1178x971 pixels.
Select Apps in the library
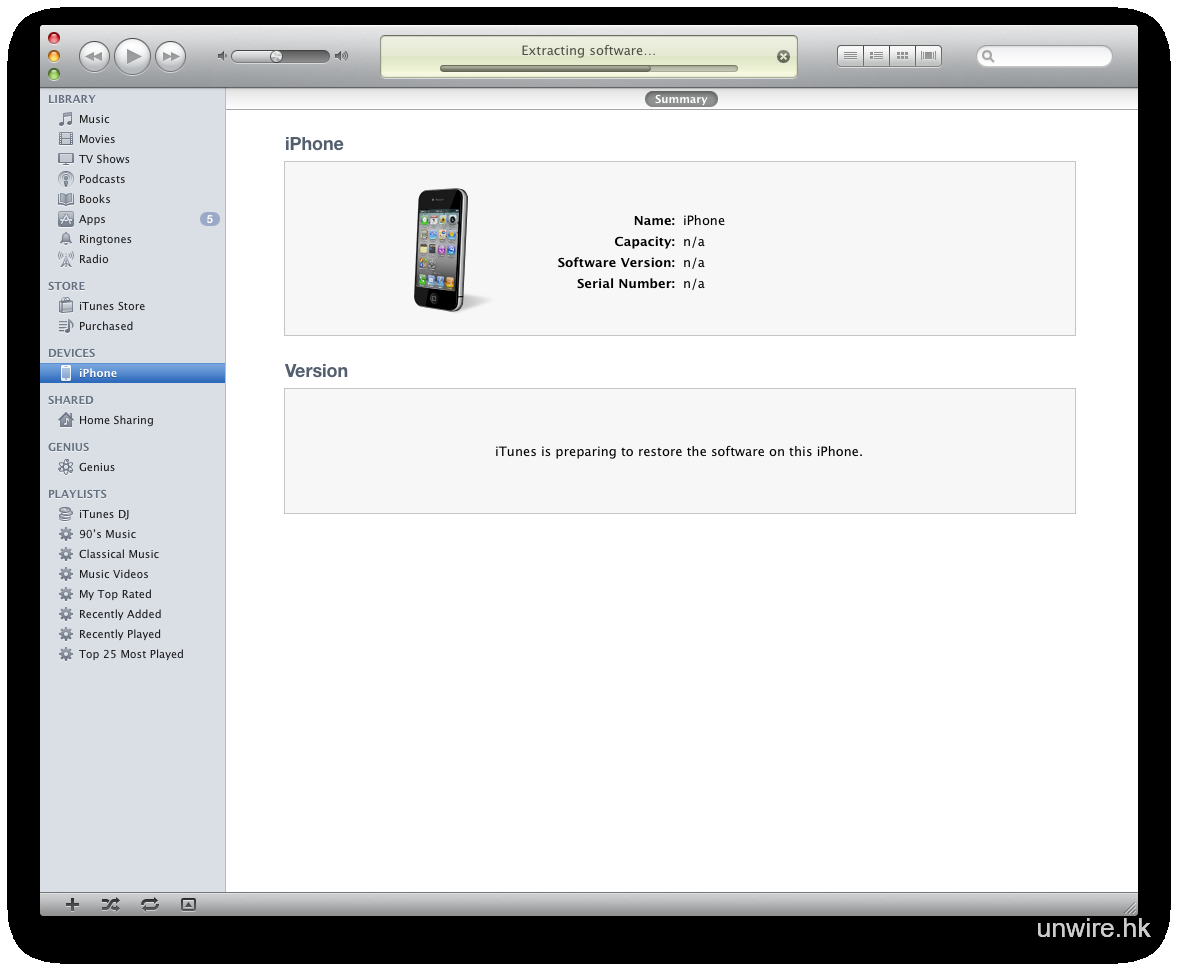92,219
